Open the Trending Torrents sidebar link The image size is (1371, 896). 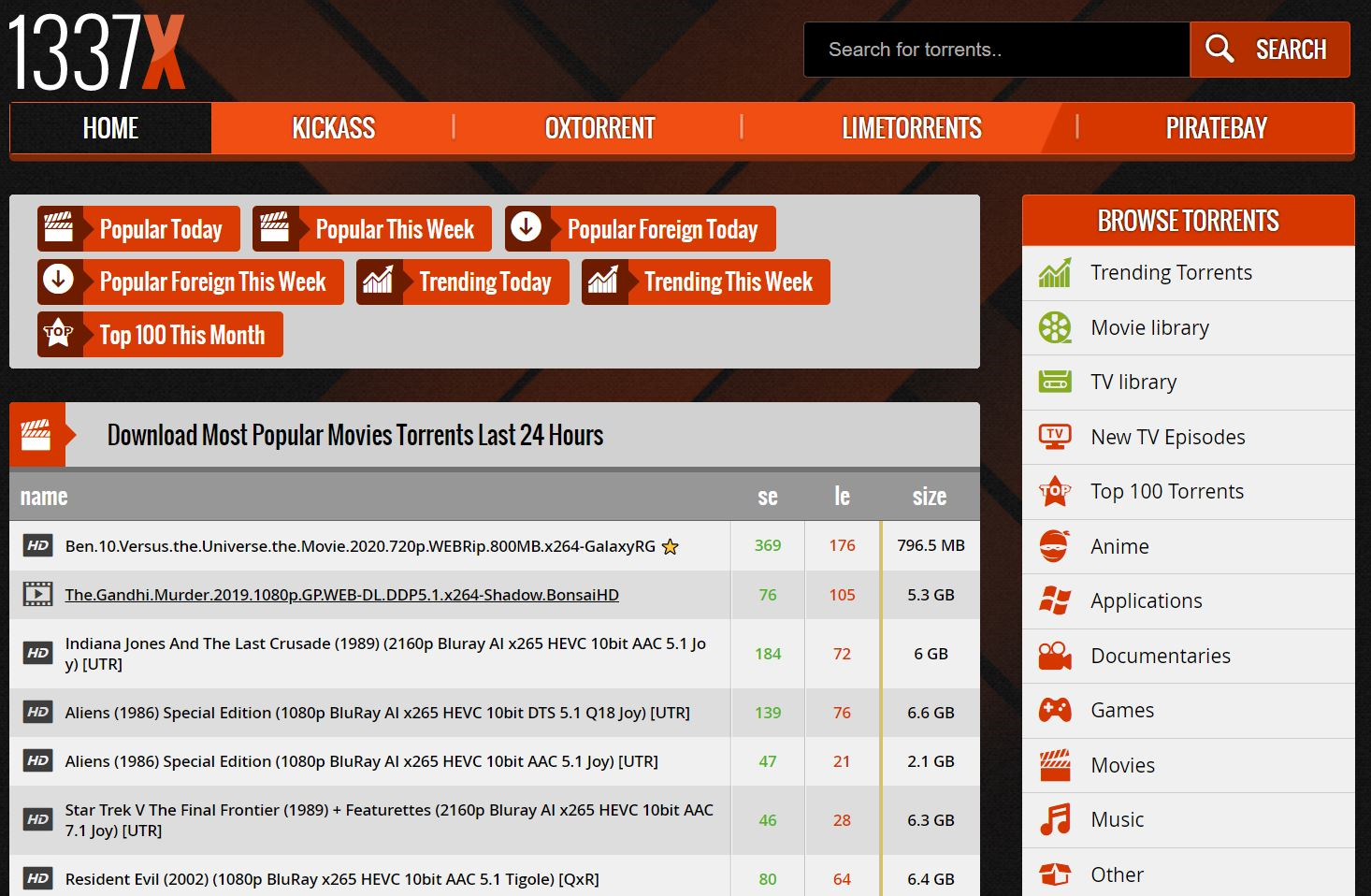pyautogui.click(x=1171, y=272)
